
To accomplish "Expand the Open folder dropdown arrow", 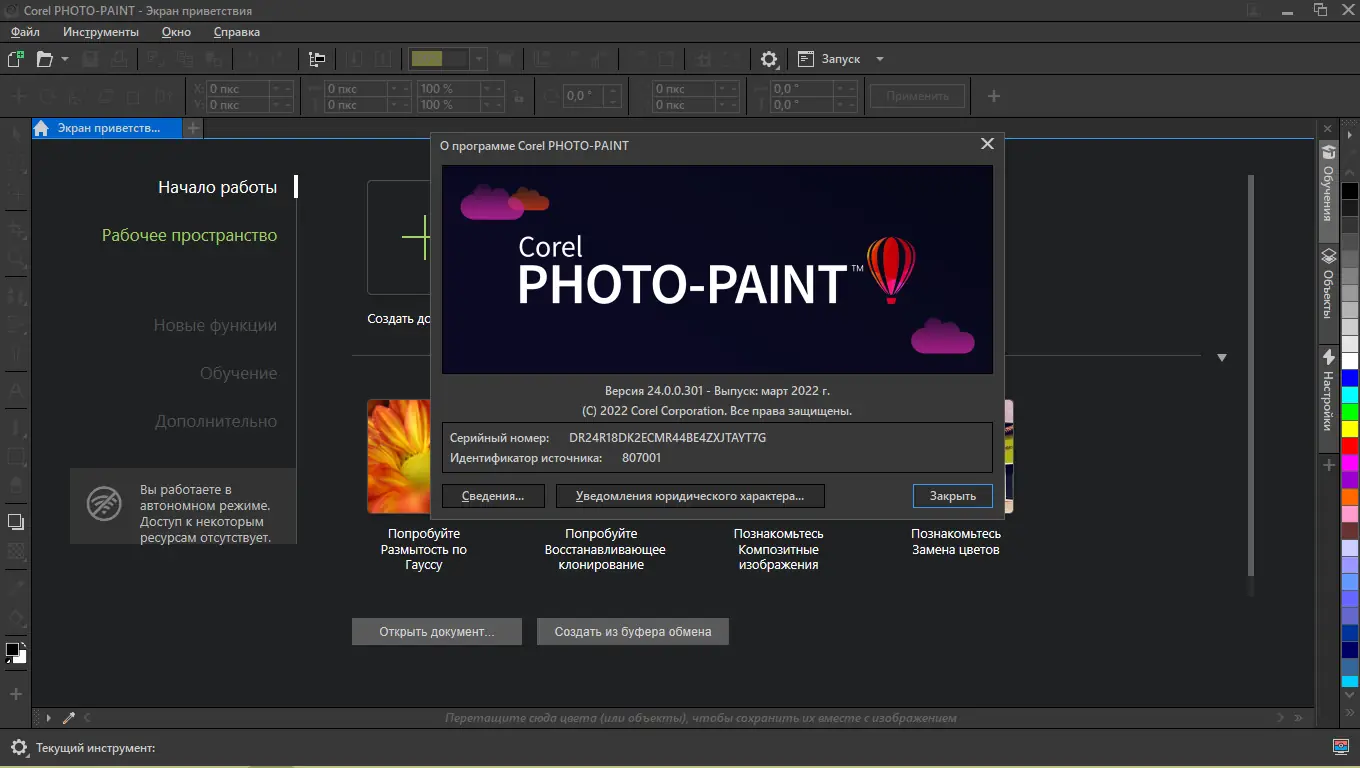I will click(x=65, y=59).
